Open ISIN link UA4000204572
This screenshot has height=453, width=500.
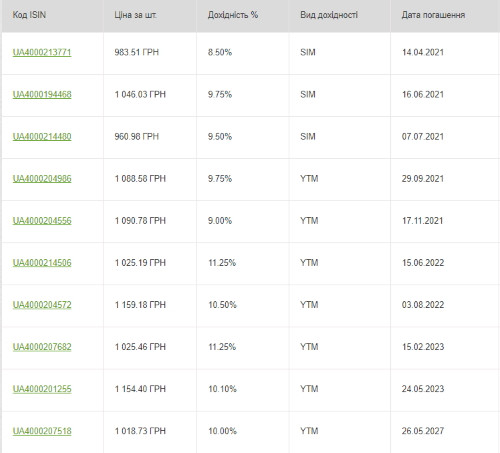pos(42,305)
